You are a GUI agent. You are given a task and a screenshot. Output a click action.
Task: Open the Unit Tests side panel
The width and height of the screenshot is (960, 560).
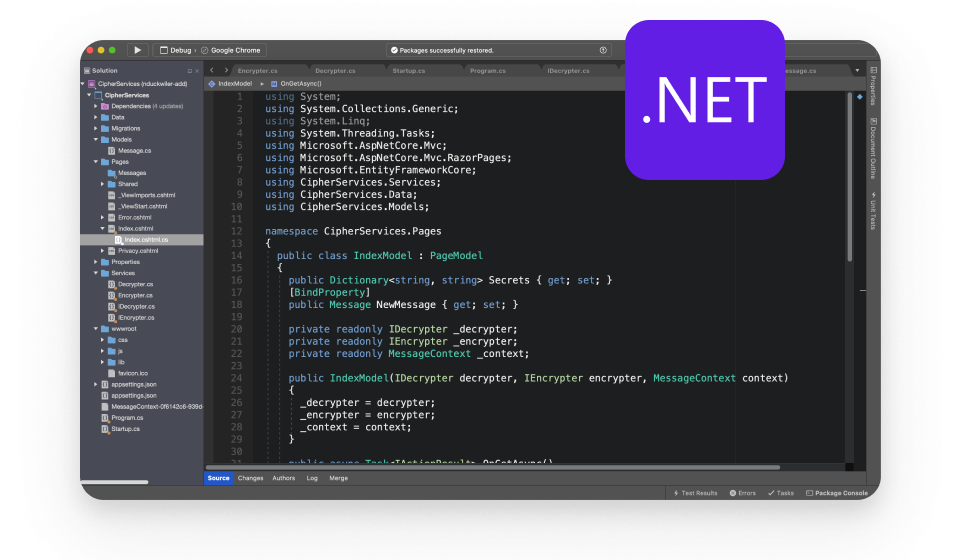[x=872, y=211]
